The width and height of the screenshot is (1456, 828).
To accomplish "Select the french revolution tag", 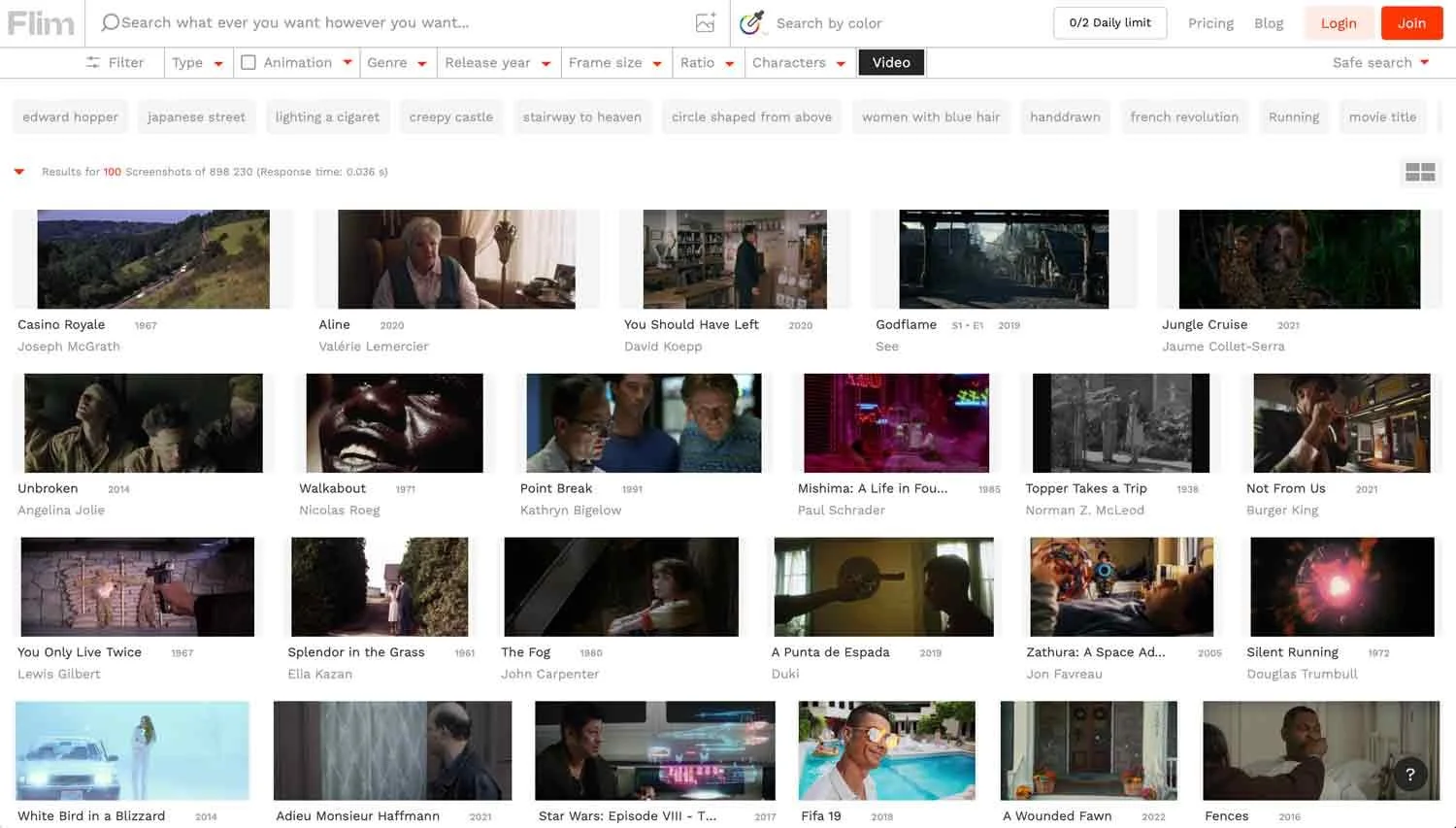I will click(1184, 116).
